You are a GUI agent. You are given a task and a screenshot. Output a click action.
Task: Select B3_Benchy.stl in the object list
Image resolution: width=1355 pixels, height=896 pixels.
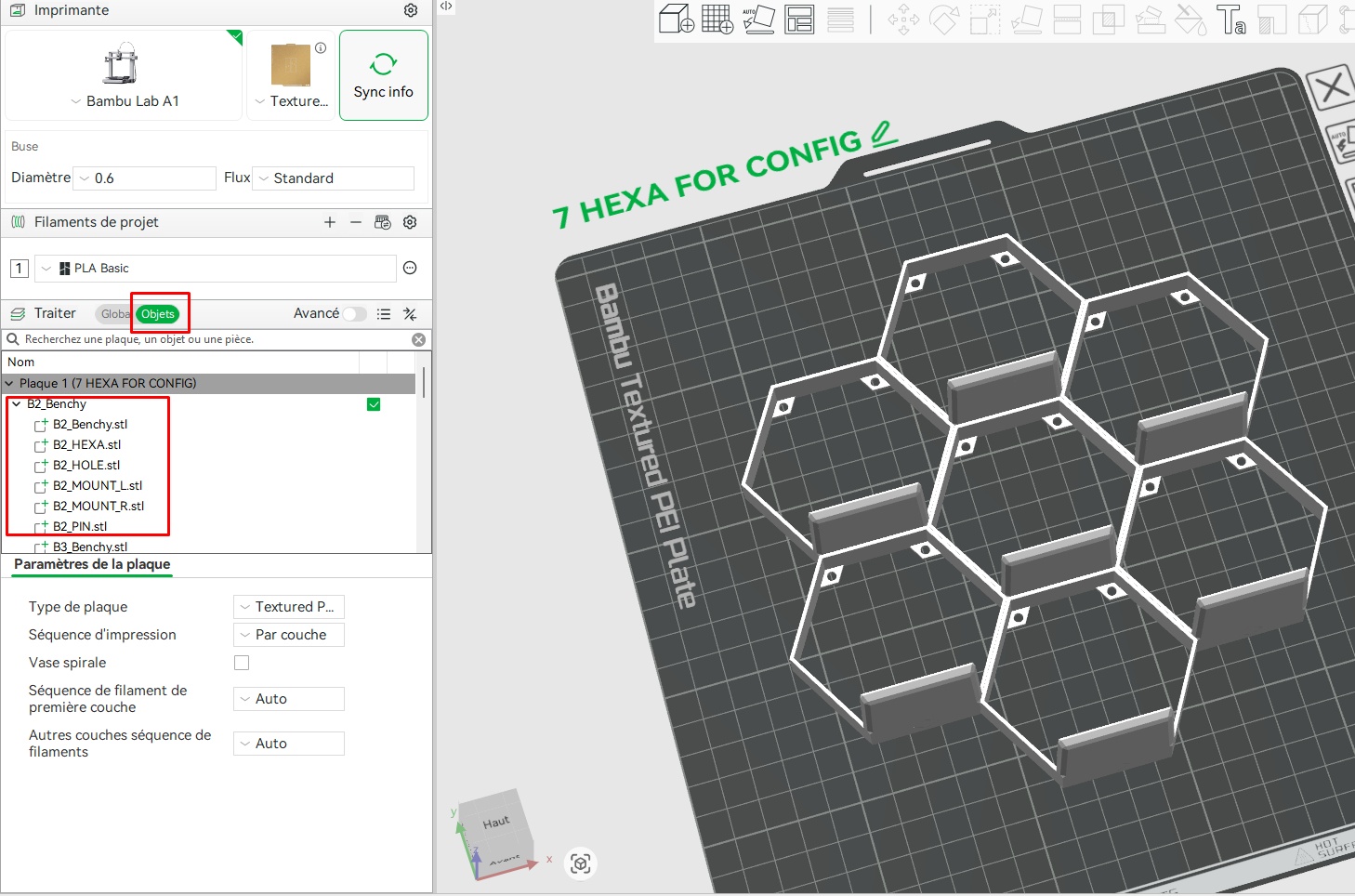[90, 547]
